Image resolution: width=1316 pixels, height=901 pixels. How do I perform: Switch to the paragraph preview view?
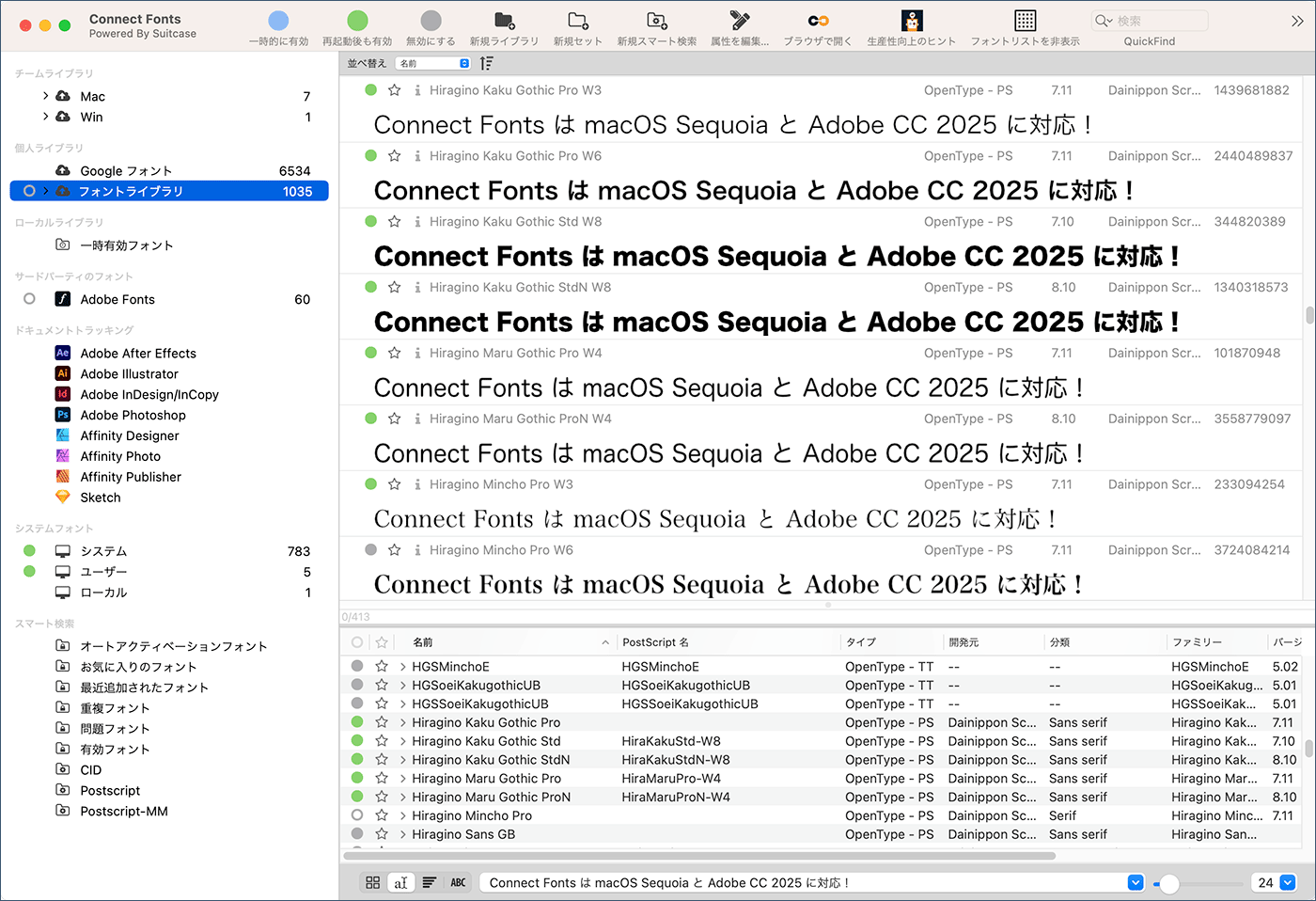430,882
